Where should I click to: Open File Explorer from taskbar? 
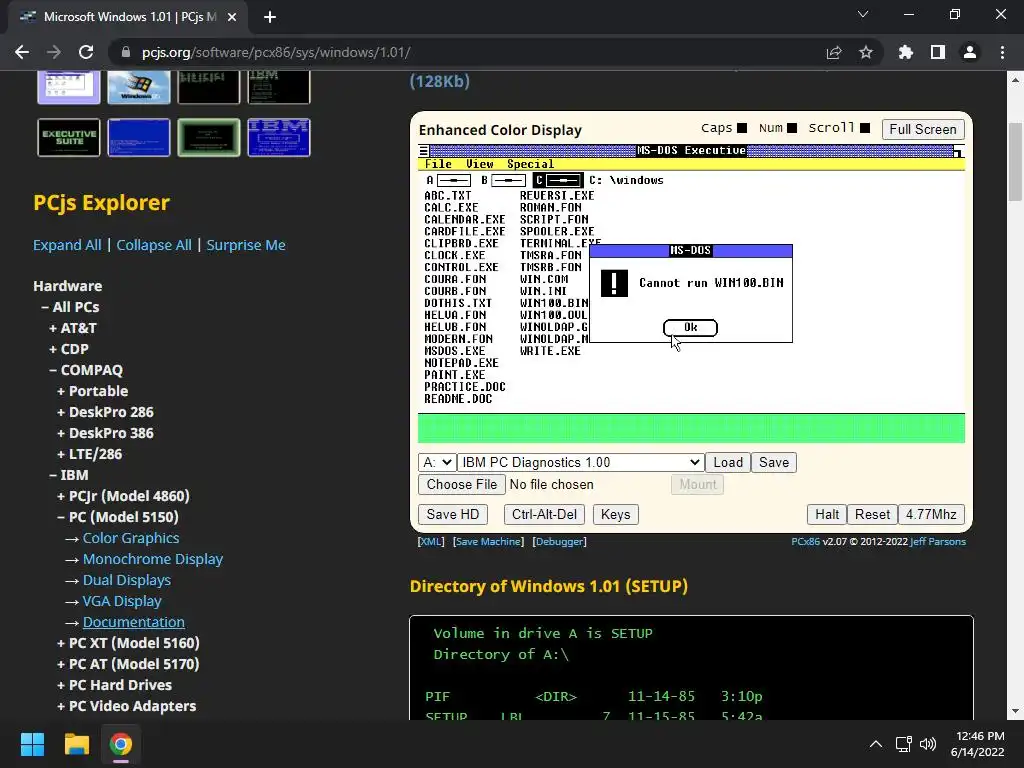[76, 744]
